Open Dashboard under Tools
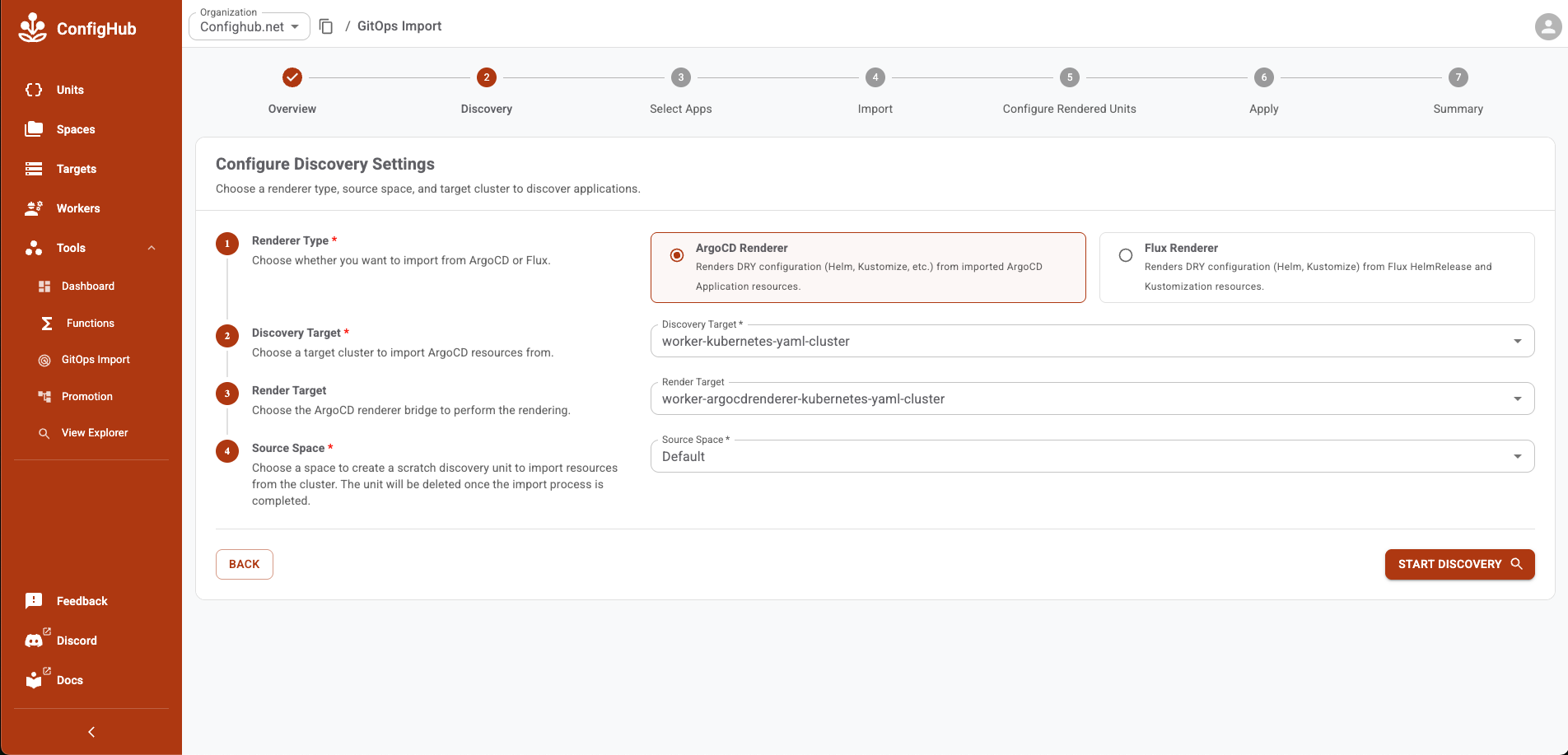The width and height of the screenshot is (1568, 755). pos(88,287)
